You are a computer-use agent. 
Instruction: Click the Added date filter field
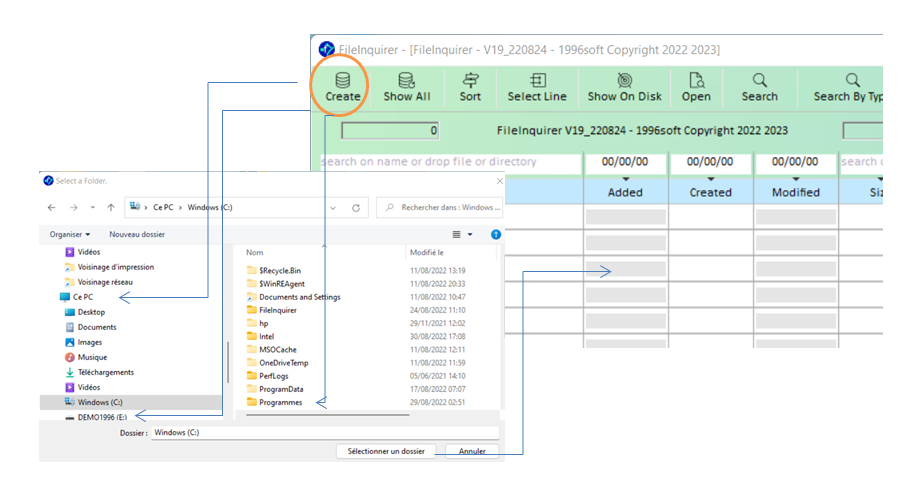[x=625, y=162]
